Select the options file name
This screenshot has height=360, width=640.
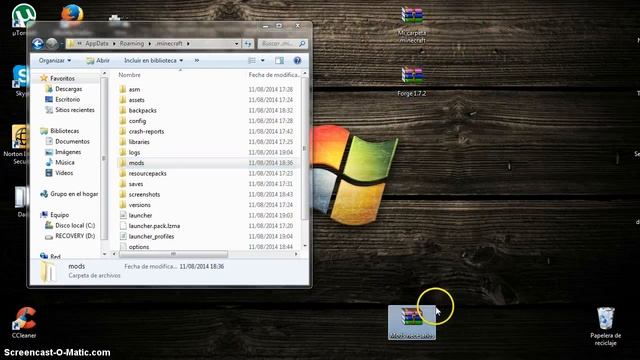[x=139, y=247]
